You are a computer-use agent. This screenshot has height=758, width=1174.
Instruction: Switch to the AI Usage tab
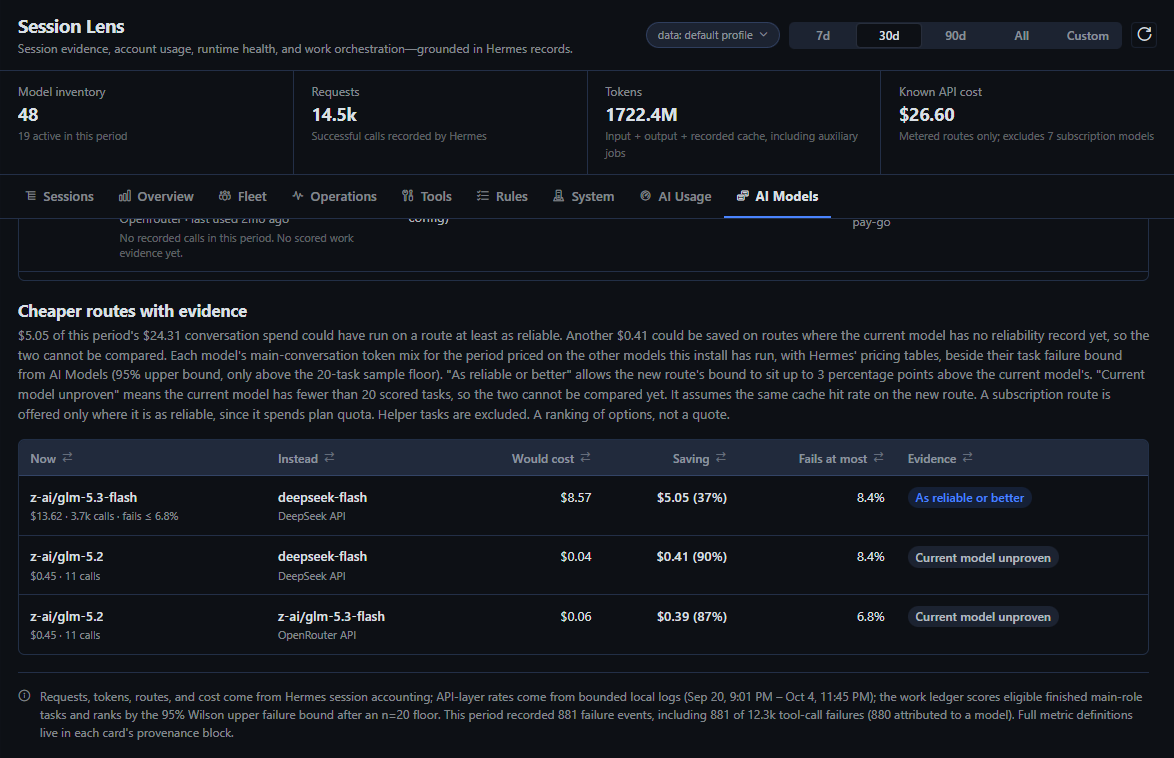(x=675, y=196)
